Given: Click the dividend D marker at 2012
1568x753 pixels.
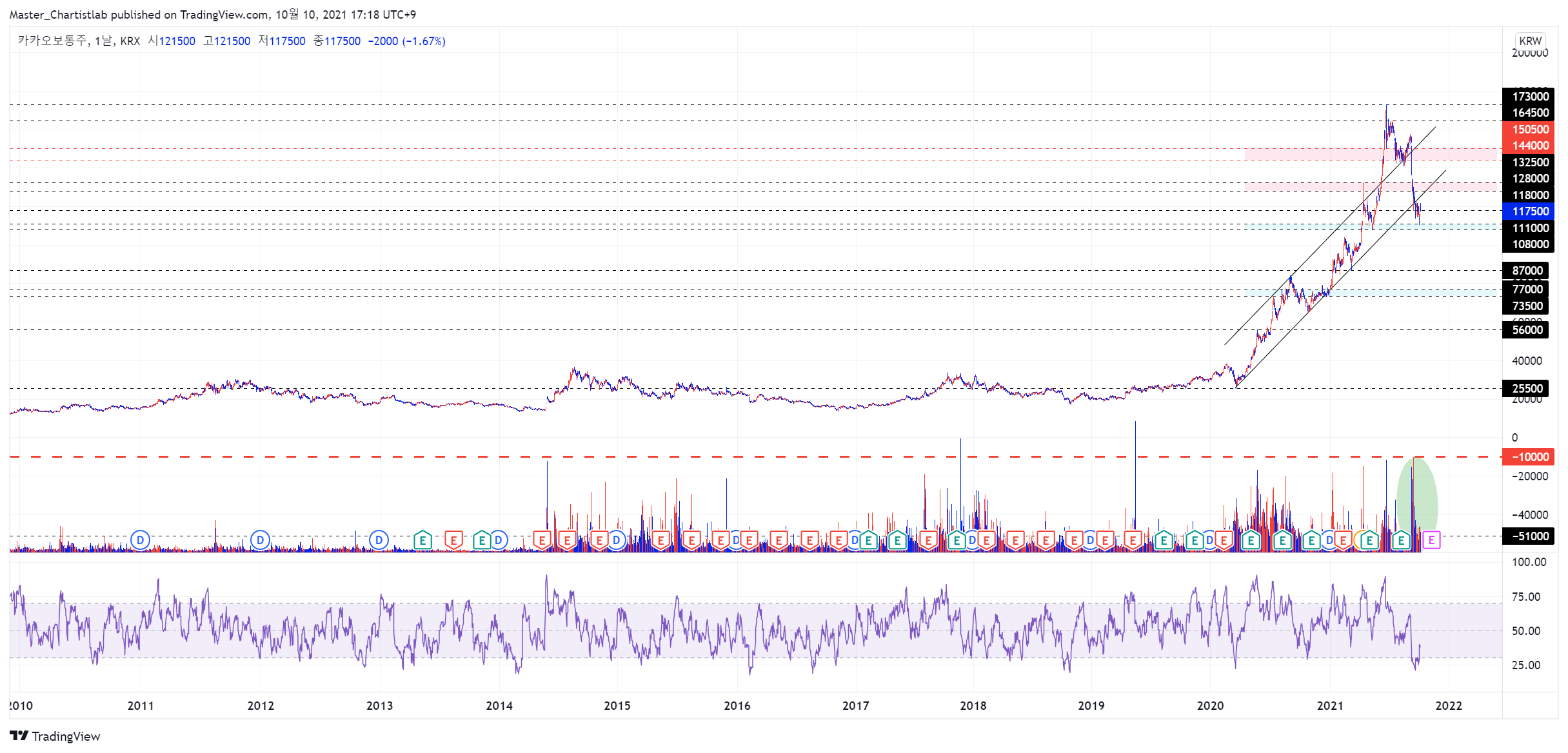Looking at the screenshot, I should 260,540.
